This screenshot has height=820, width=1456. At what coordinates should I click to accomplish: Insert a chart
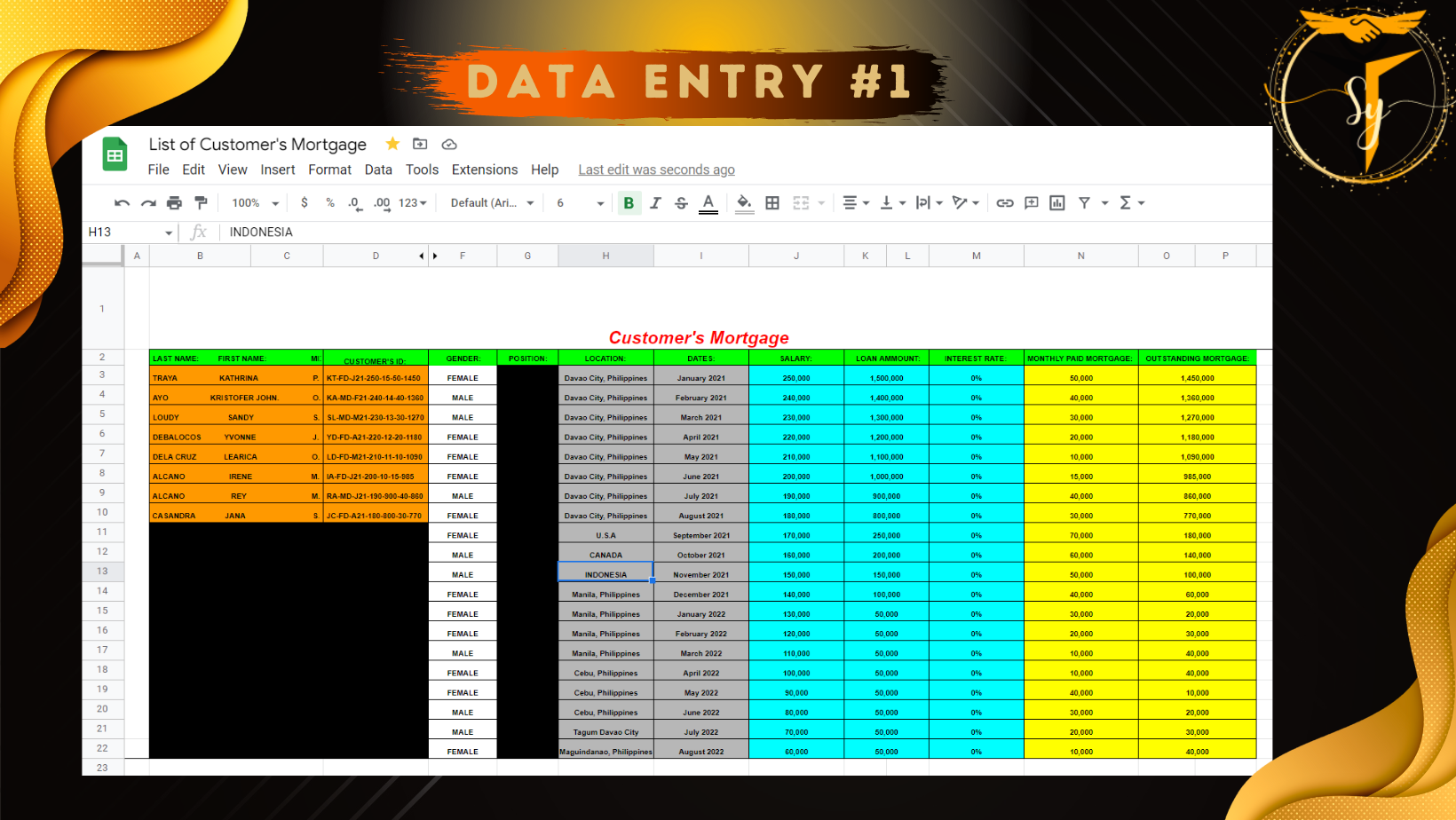1057,203
